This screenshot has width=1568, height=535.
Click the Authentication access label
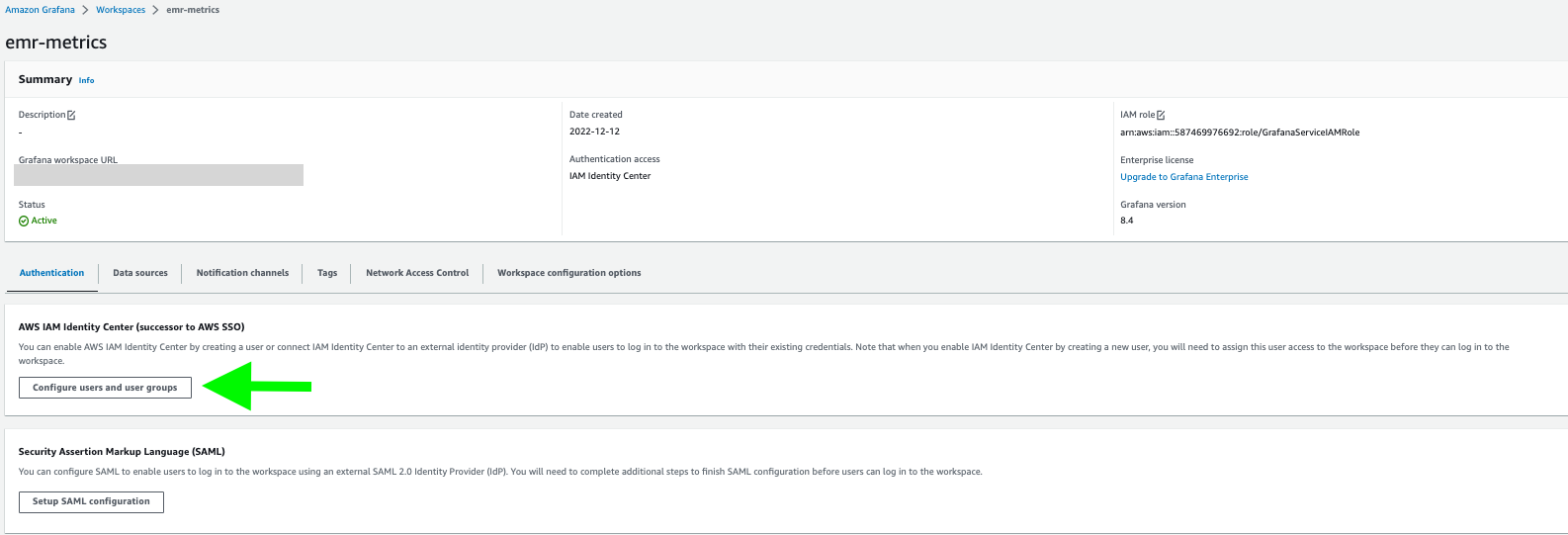click(x=614, y=159)
